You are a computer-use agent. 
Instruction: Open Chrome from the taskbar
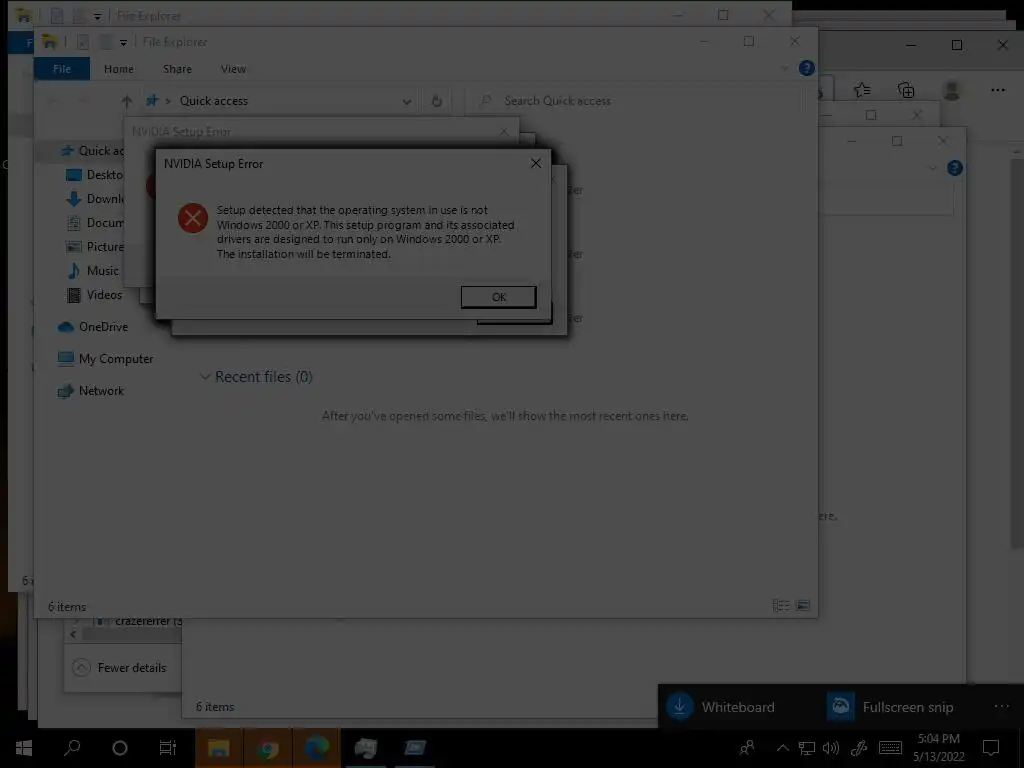click(267, 748)
